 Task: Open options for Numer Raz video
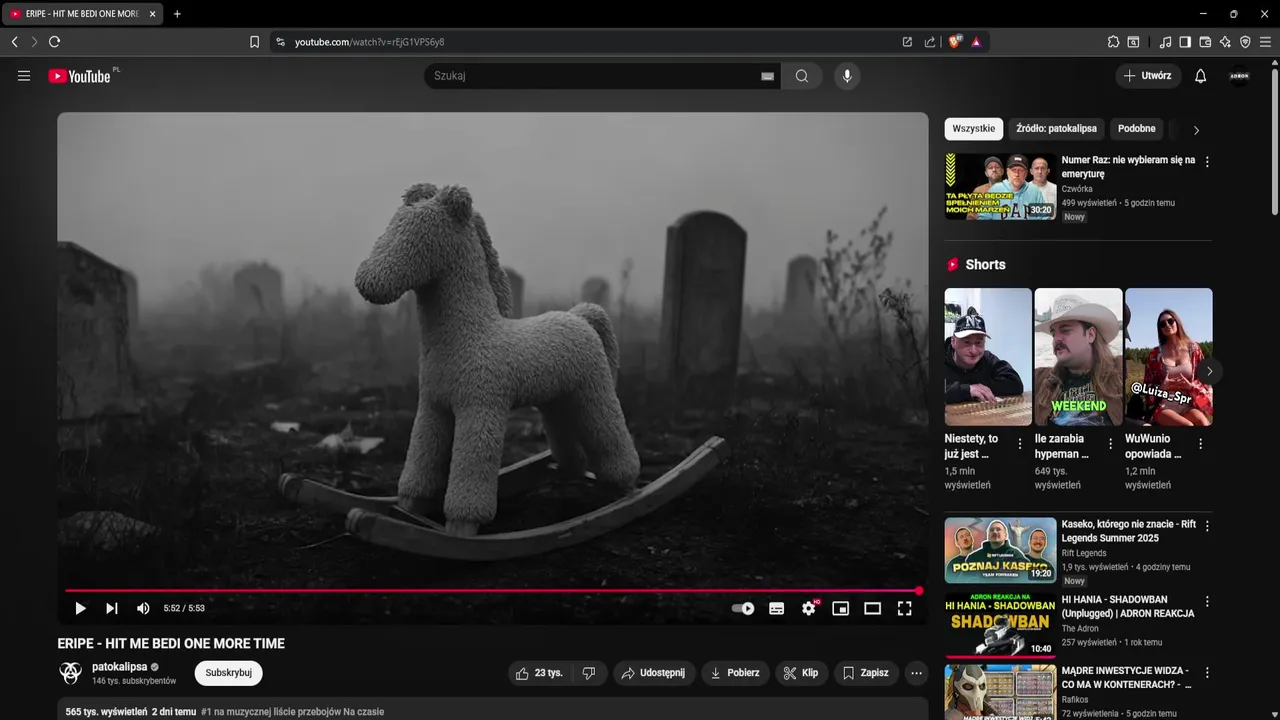tap(1207, 161)
